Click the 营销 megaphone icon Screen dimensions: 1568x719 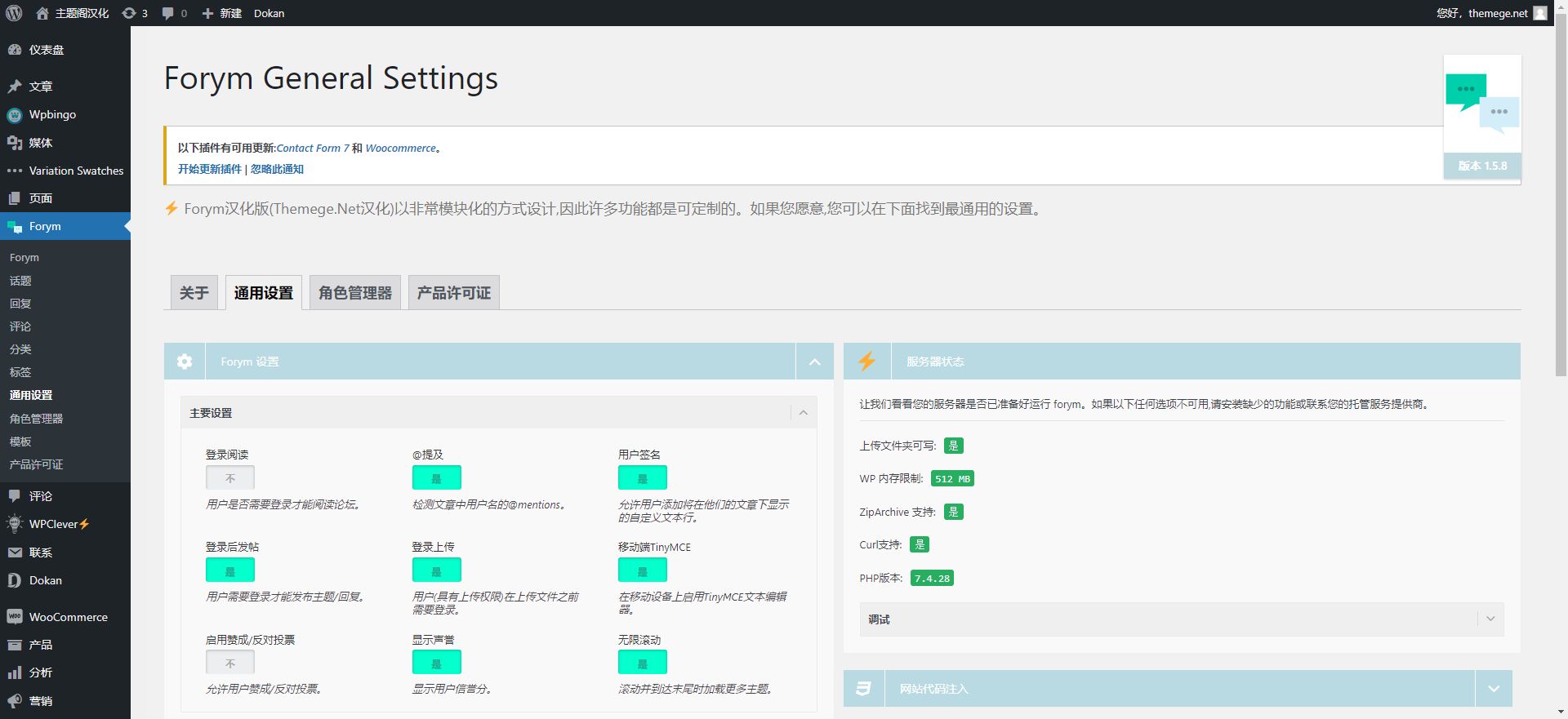pos(15,701)
